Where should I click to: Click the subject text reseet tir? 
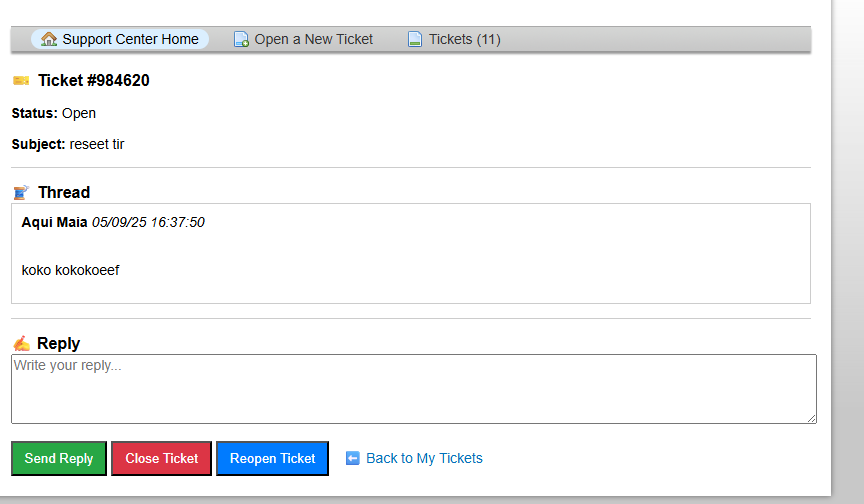tap(97, 144)
